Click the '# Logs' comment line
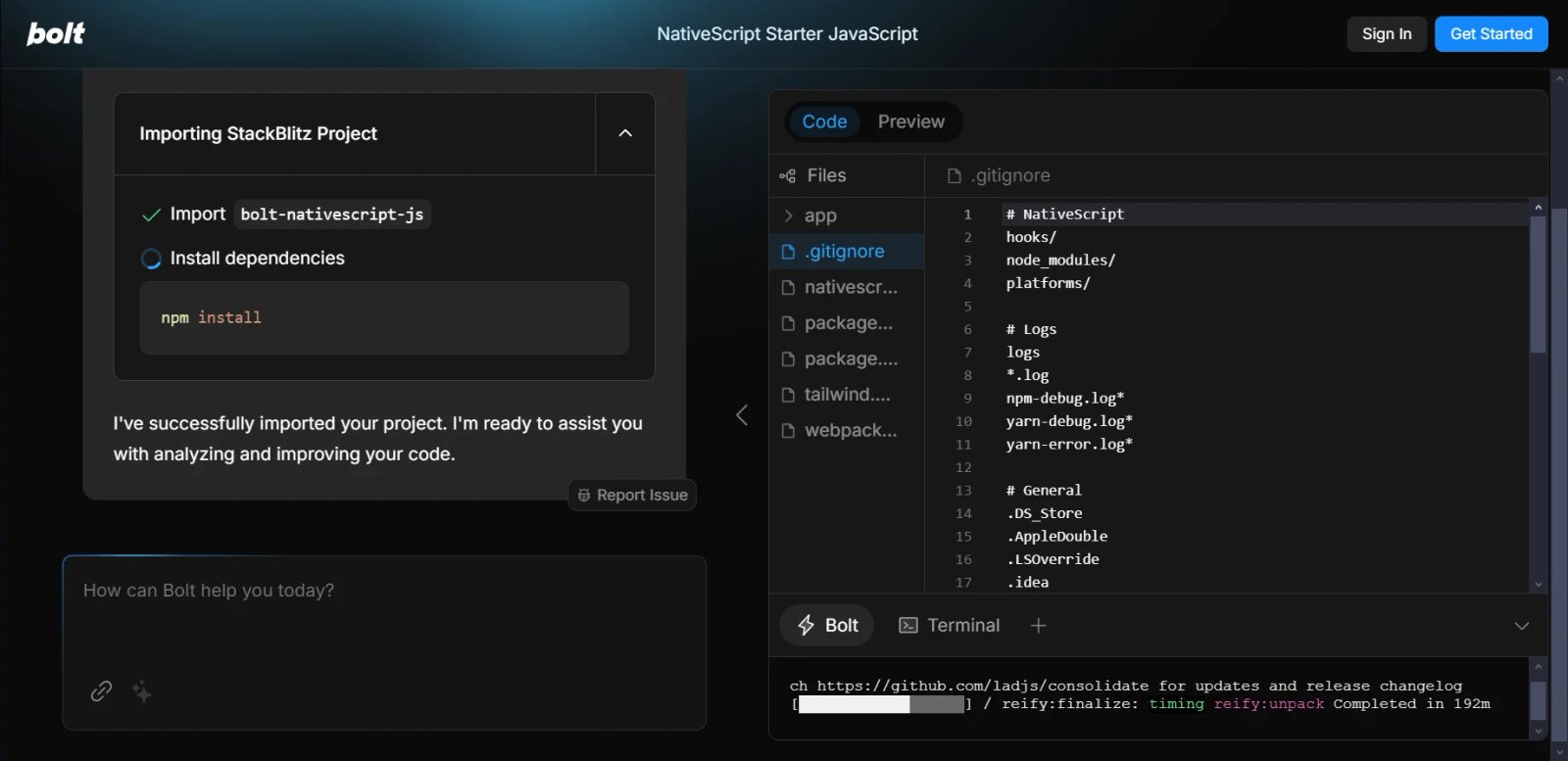Viewport: 1568px width, 761px height. point(1031,330)
